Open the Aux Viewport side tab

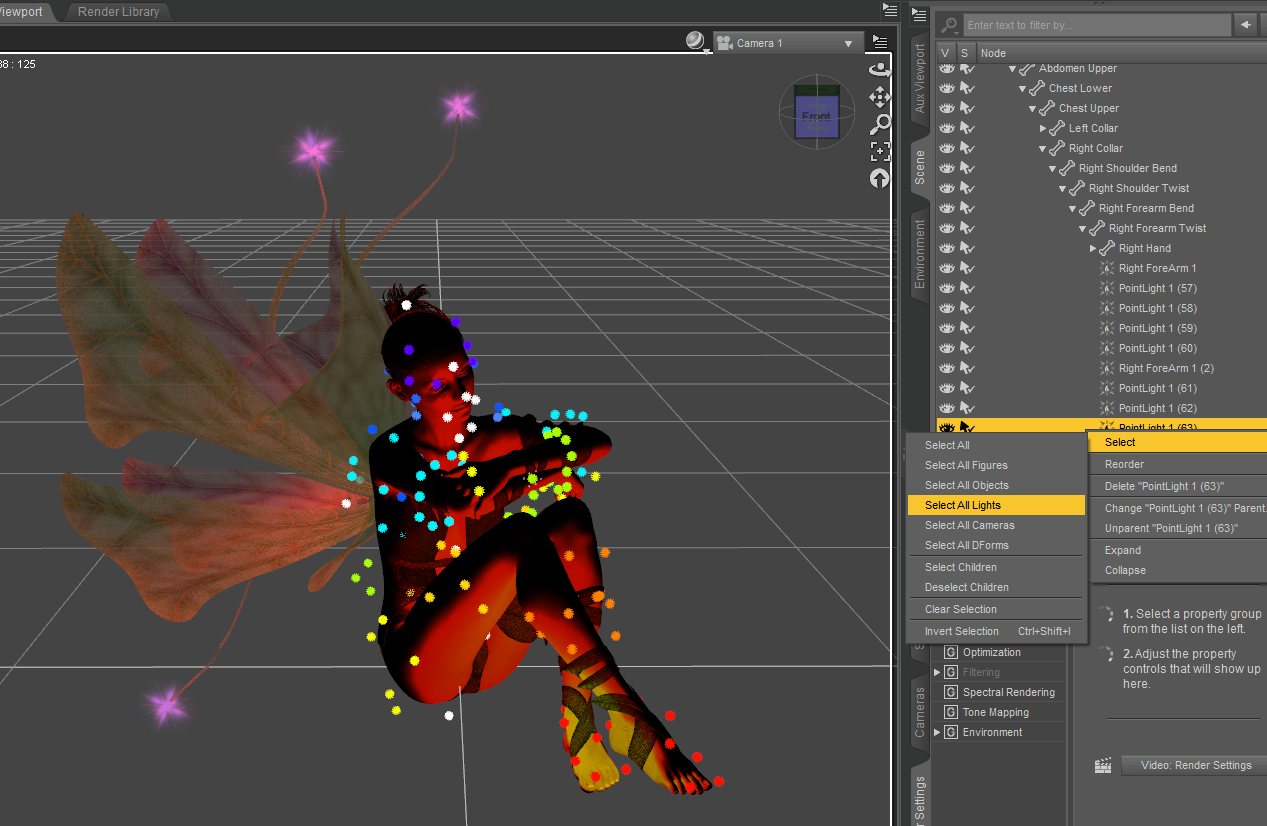pyautogui.click(x=920, y=78)
